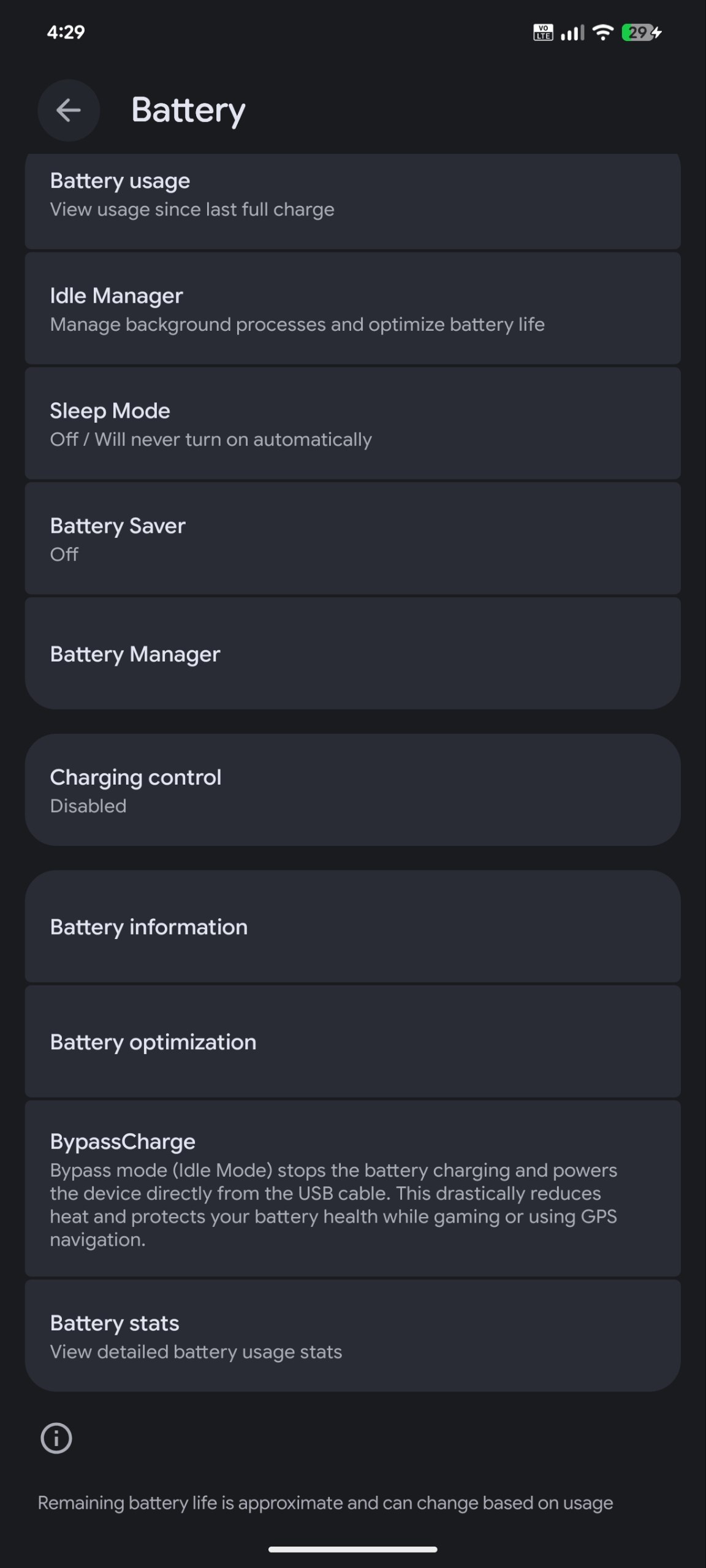
Task: Tap the bottom navigation gesture pill
Action: 353,1550
